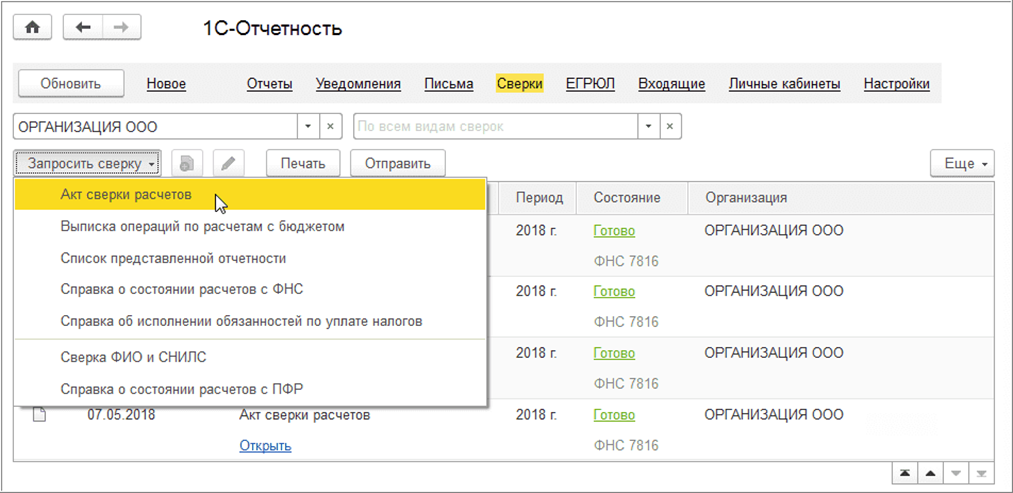This screenshot has height=493, width=1013.
Task: Click the organization field ОРГАНИЗАЦИЯ ООО
Action: click(x=155, y=127)
